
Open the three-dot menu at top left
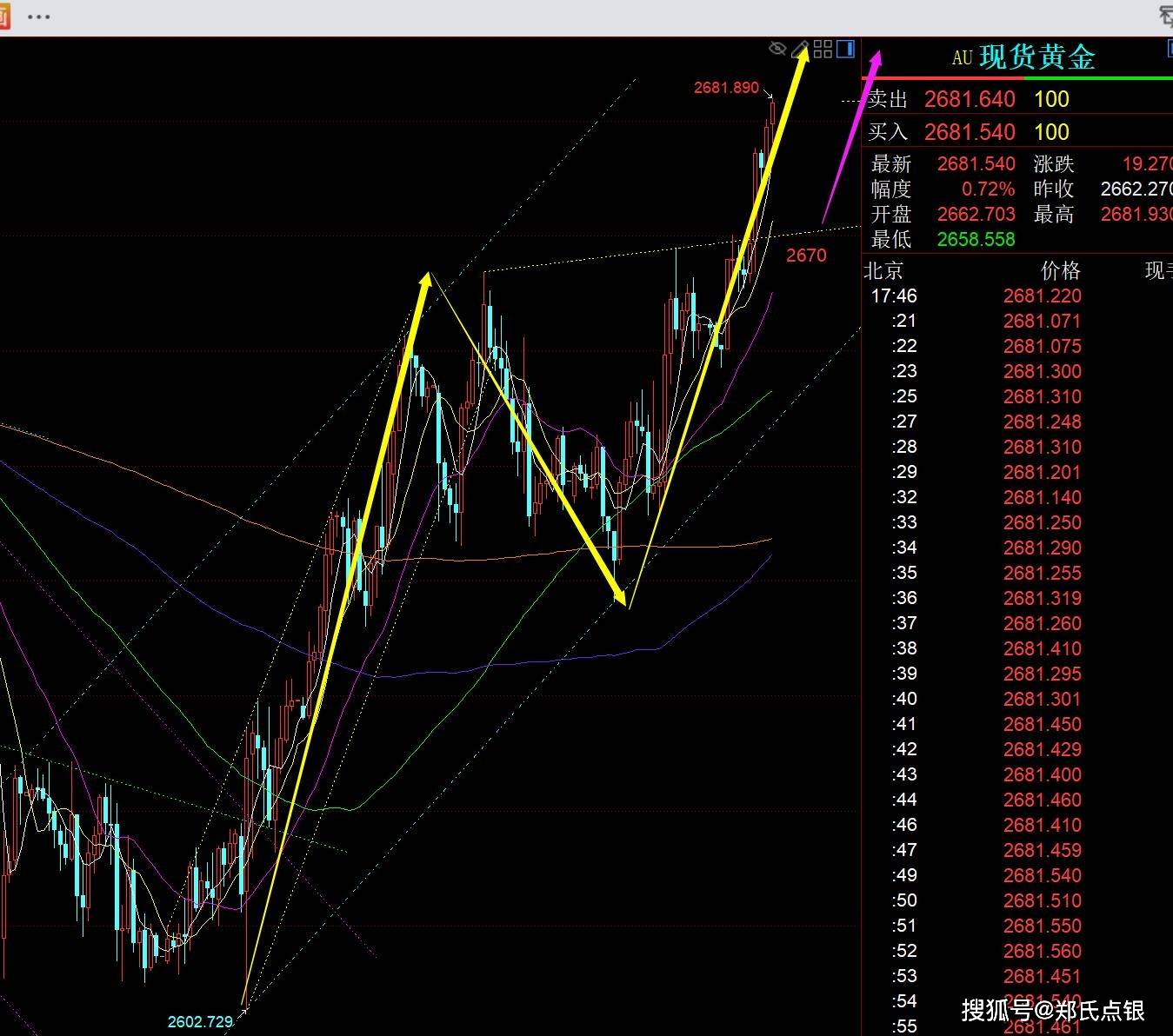click(39, 17)
